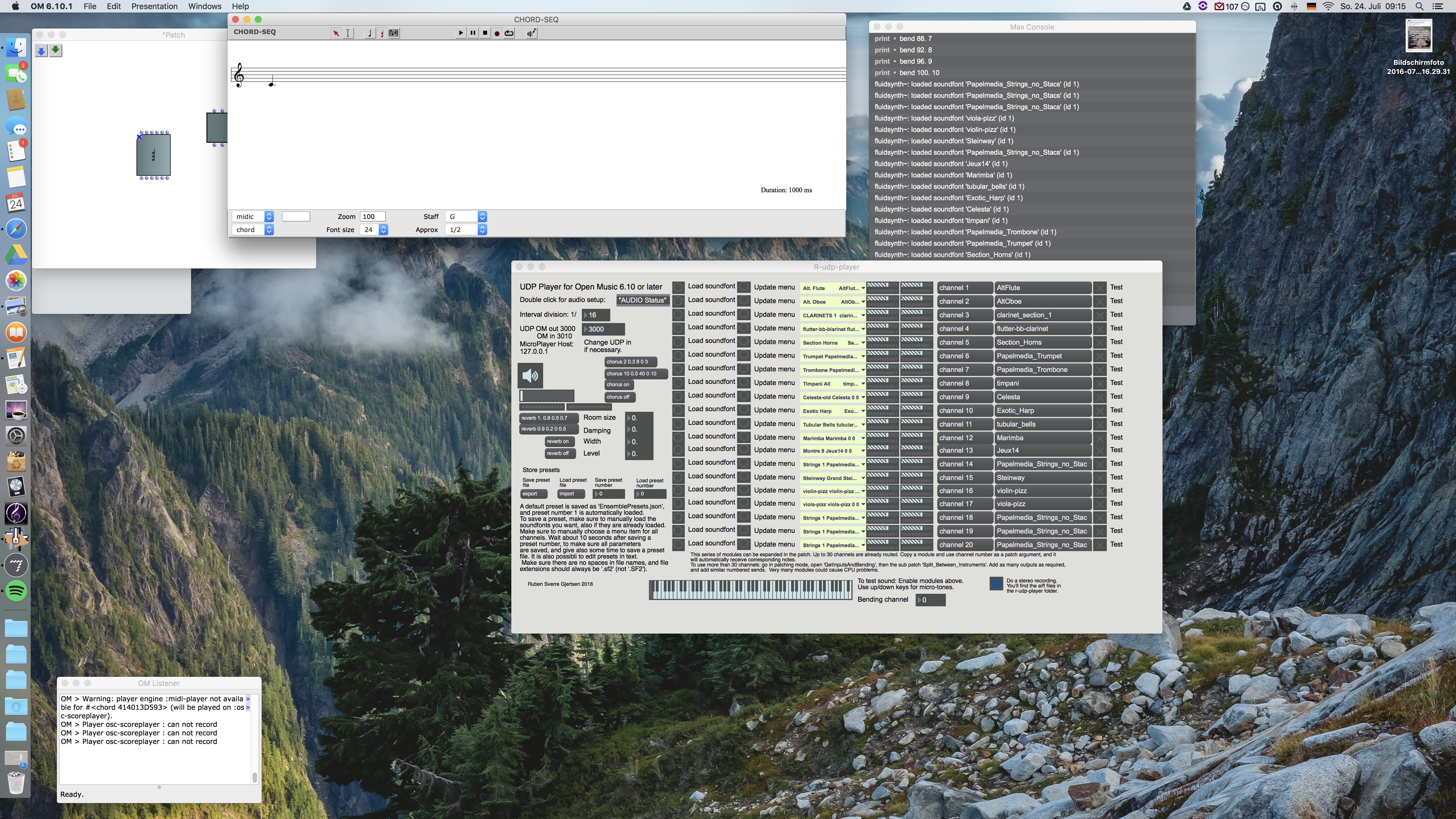Open the Steinway Grand preset dropdown

[x=833, y=478]
